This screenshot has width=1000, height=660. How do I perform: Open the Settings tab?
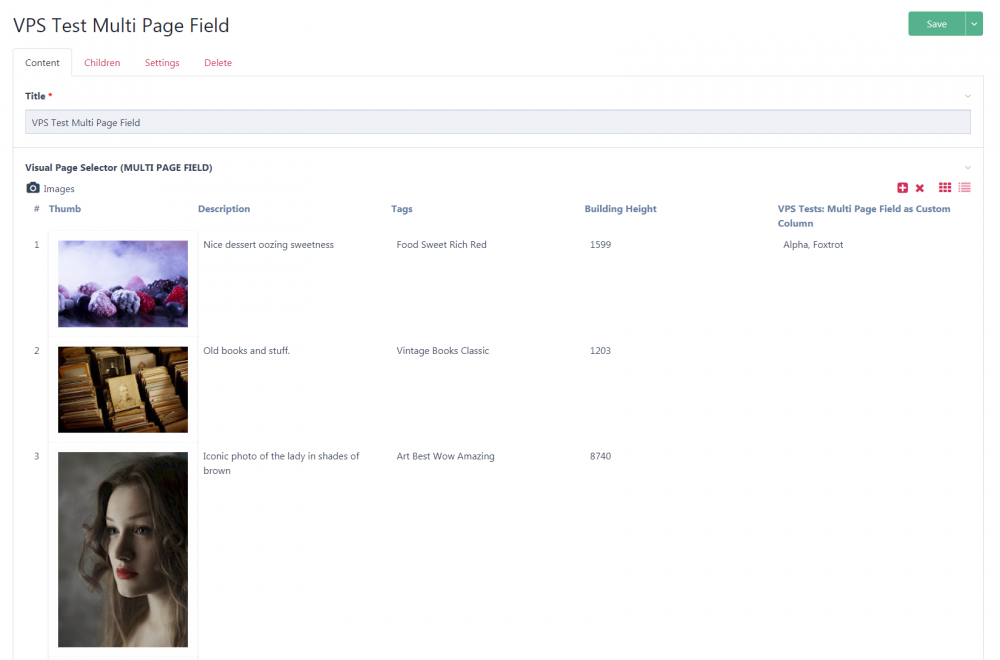(161, 62)
